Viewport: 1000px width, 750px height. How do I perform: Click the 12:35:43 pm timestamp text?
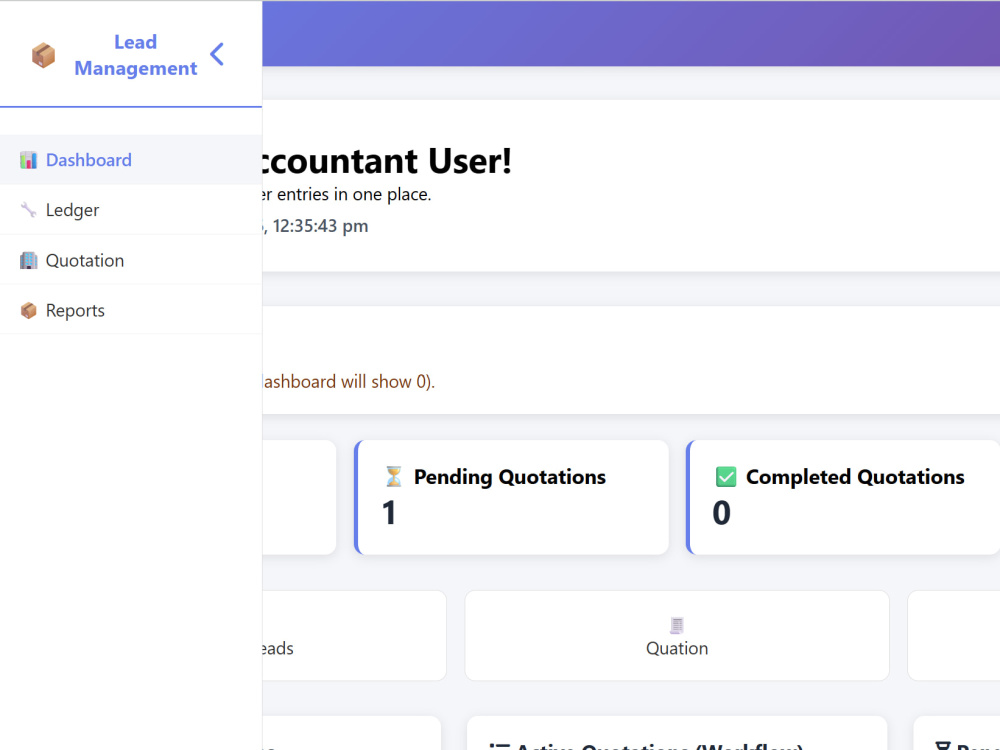click(x=320, y=226)
